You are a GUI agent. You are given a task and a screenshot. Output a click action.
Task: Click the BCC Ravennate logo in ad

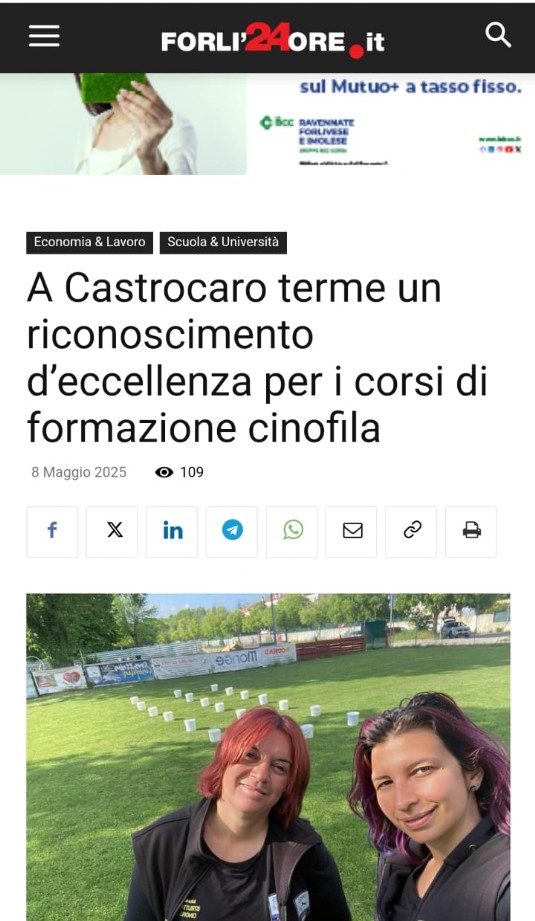[x=307, y=132]
